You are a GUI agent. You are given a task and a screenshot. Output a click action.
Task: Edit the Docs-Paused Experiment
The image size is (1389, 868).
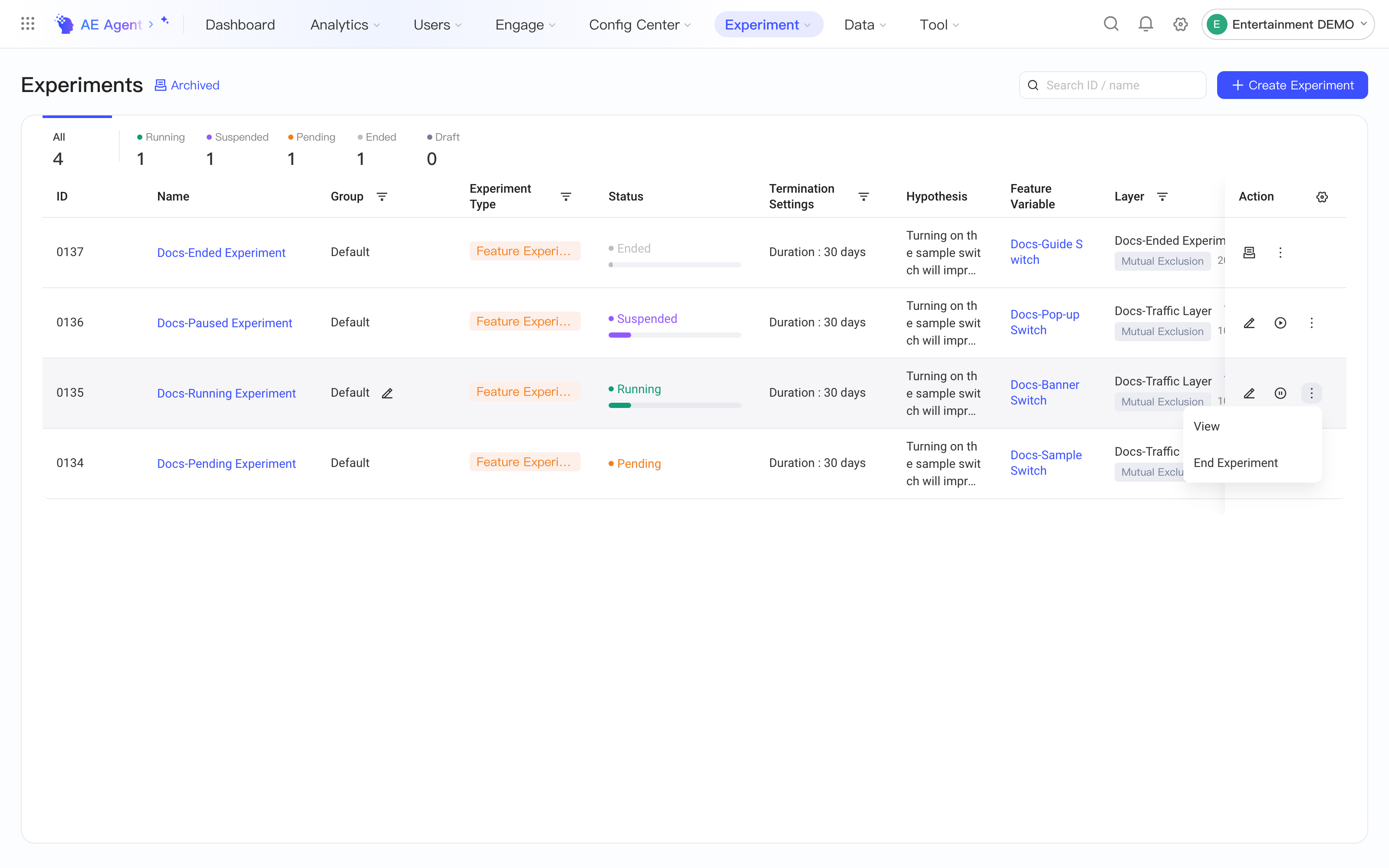pos(1249,323)
